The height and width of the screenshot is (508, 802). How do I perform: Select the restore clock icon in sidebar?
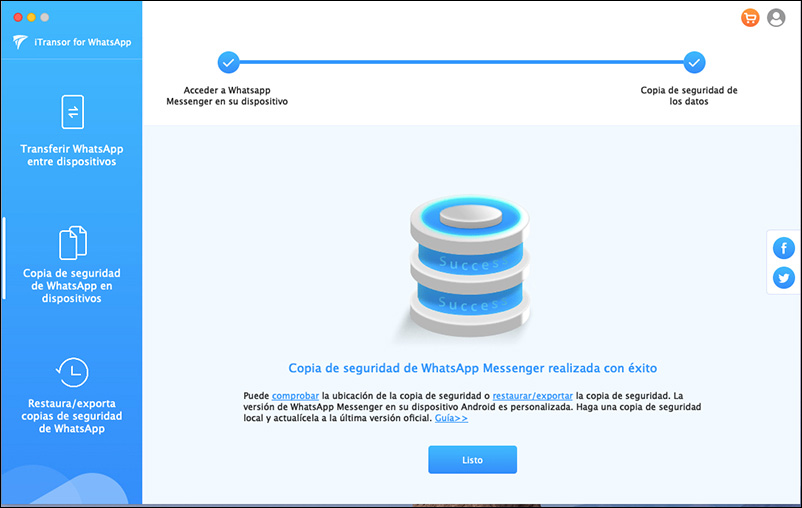coord(72,372)
